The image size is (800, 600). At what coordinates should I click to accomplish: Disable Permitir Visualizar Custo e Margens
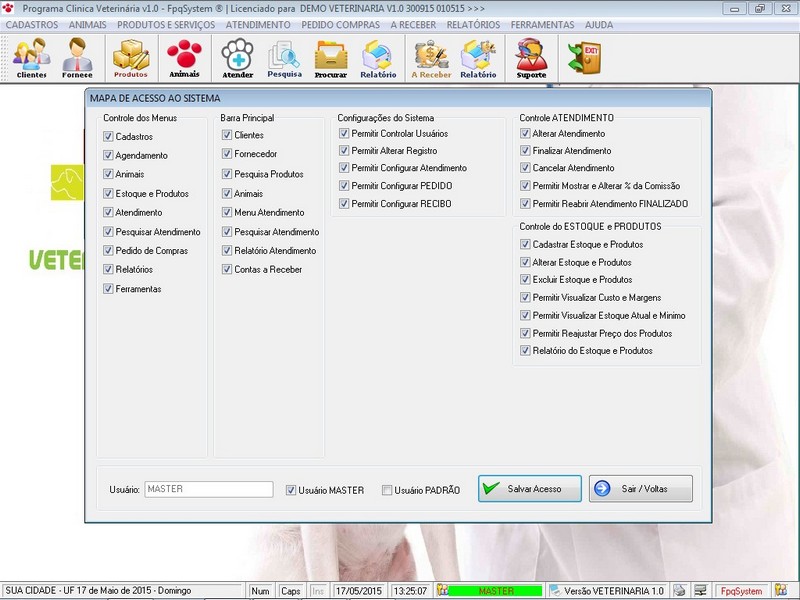[x=525, y=297]
